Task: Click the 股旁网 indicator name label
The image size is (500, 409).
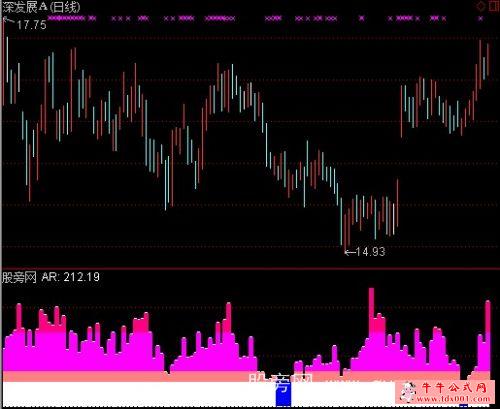Action: point(19,277)
